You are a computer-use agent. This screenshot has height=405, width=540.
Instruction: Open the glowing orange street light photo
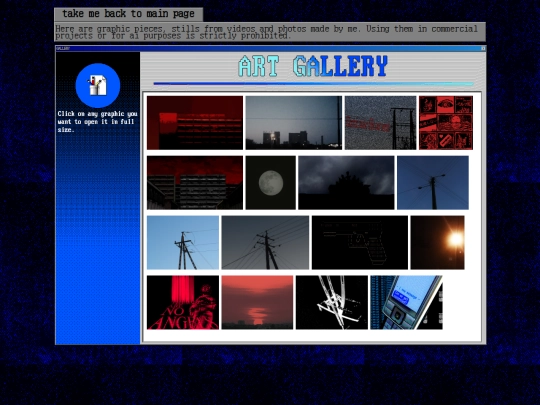pyautogui.click(x=437, y=242)
